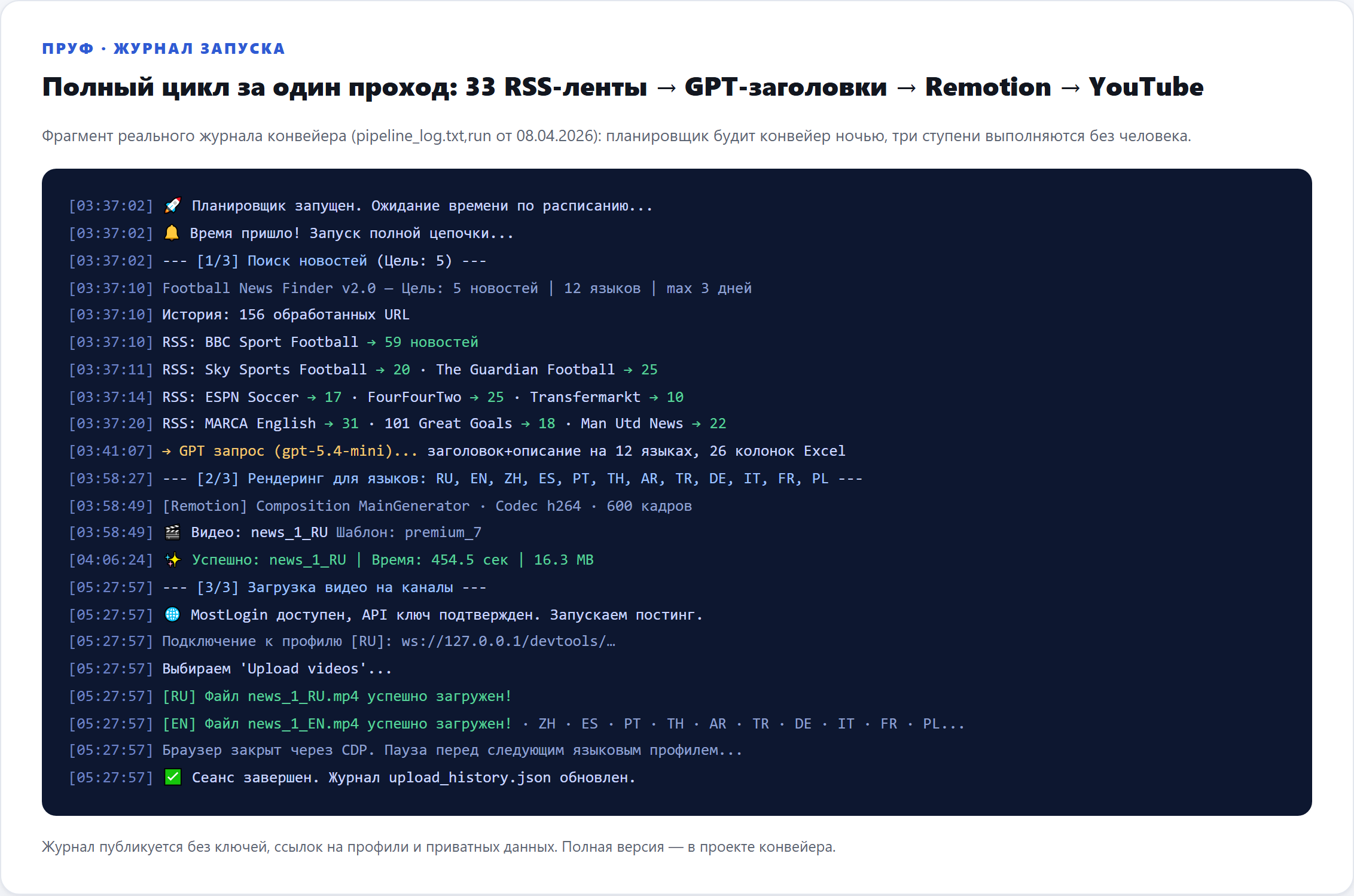1354x896 pixels.
Task: Click the green '59 новостей' count
Action: [431, 342]
